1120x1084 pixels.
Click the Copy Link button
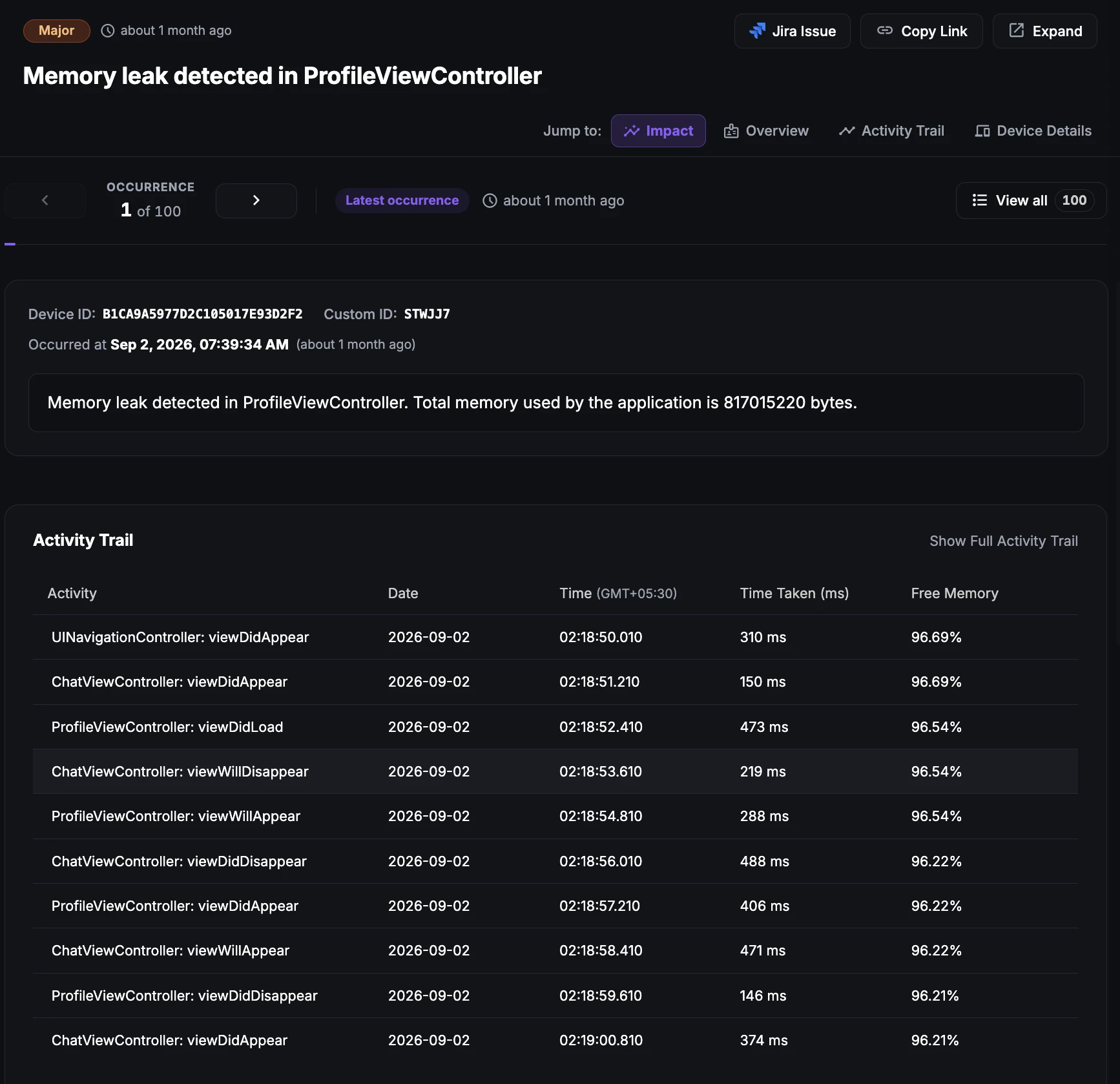(921, 31)
